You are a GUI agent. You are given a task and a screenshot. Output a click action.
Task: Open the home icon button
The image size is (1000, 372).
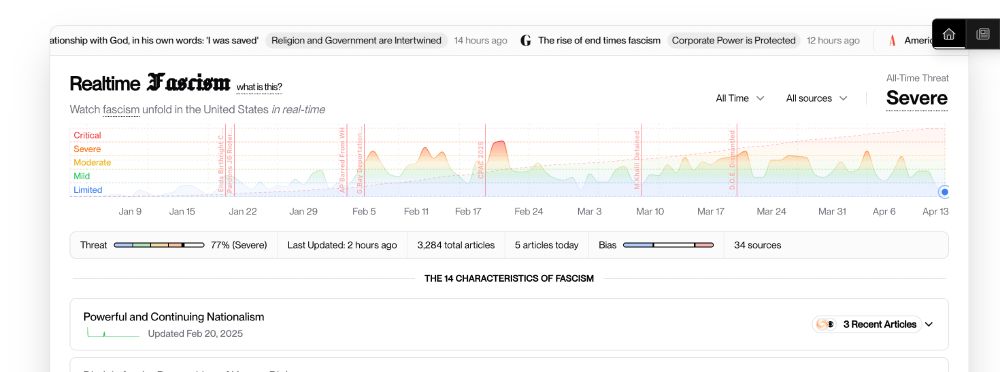point(949,34)
